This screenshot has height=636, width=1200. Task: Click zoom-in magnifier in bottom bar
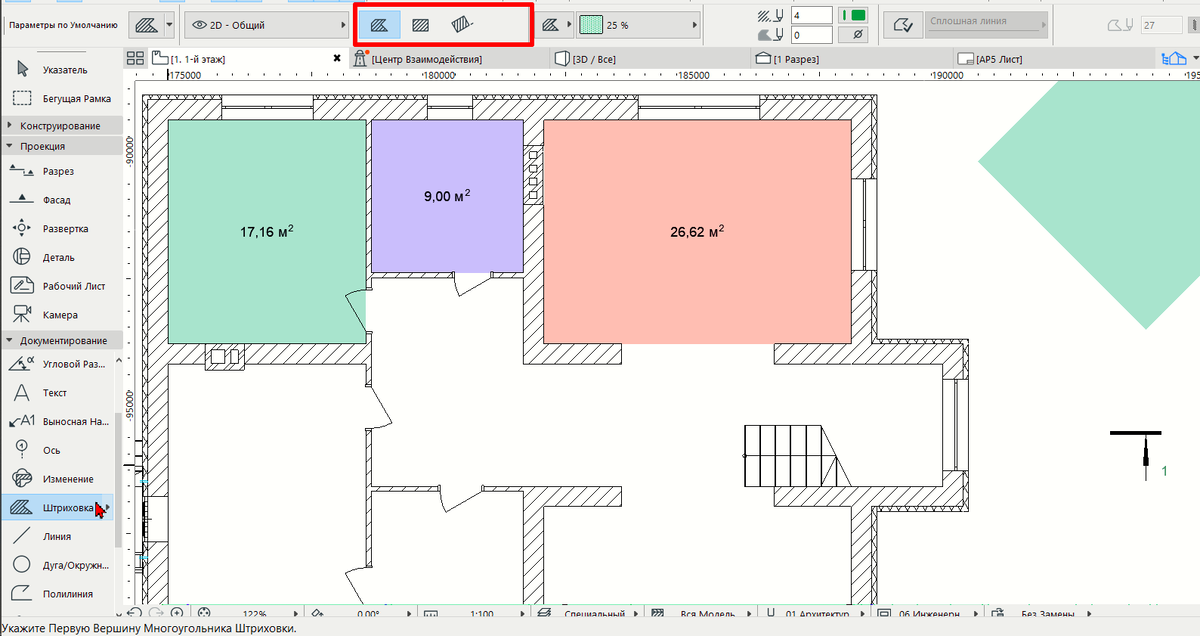pyautogui.click(x=176, y=613)
